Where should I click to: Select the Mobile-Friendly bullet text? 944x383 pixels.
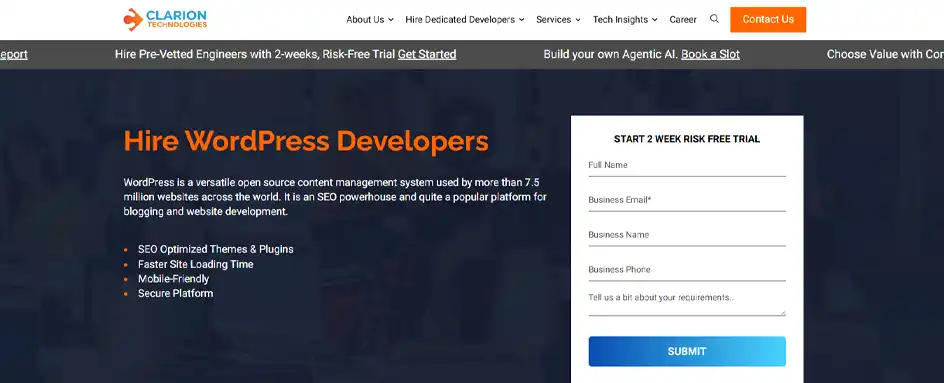point(173,279)
